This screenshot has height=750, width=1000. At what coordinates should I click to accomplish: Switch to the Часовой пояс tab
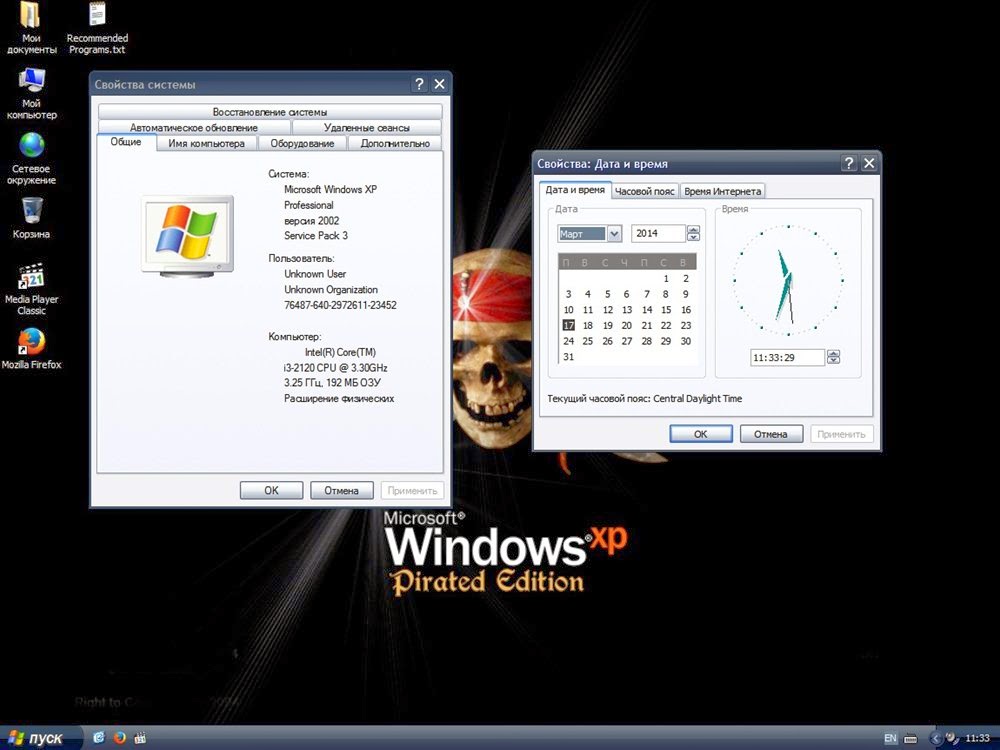click(643, 190)
